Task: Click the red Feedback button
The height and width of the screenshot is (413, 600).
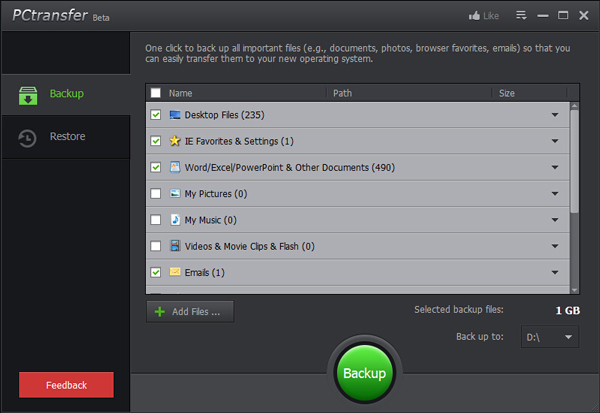Action: (x=66, y=385)
